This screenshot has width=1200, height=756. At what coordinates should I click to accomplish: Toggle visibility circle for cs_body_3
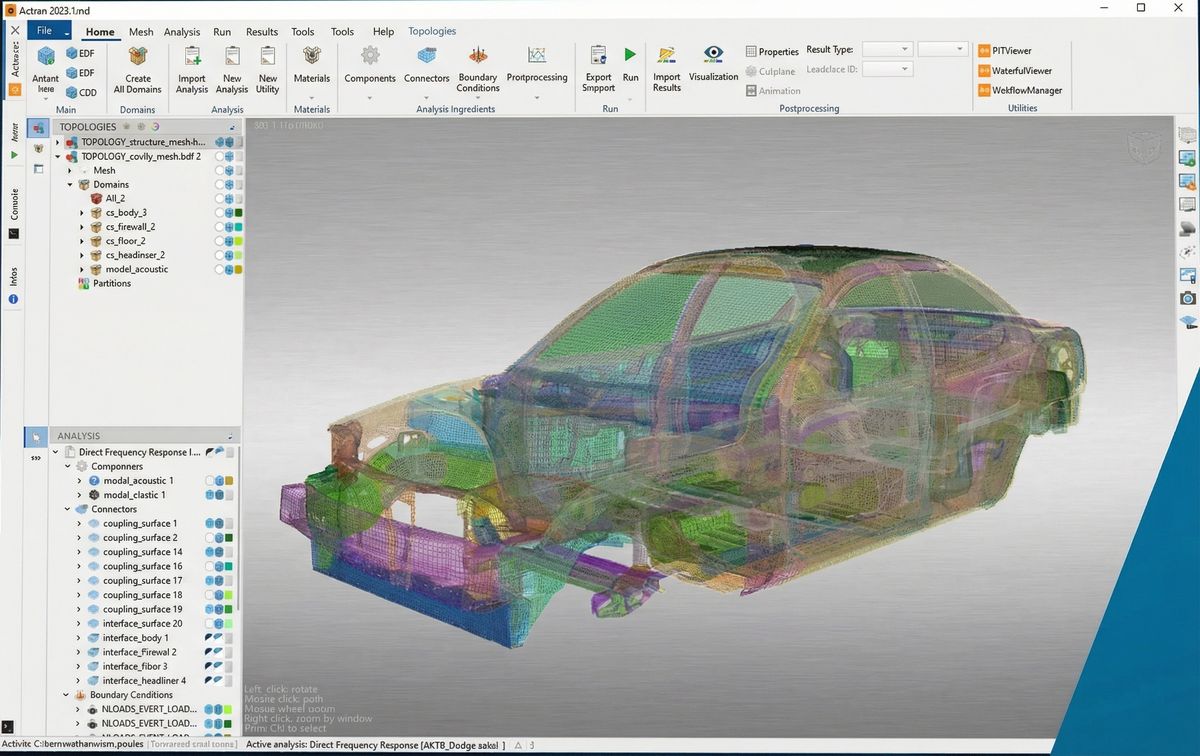(219, 213)
